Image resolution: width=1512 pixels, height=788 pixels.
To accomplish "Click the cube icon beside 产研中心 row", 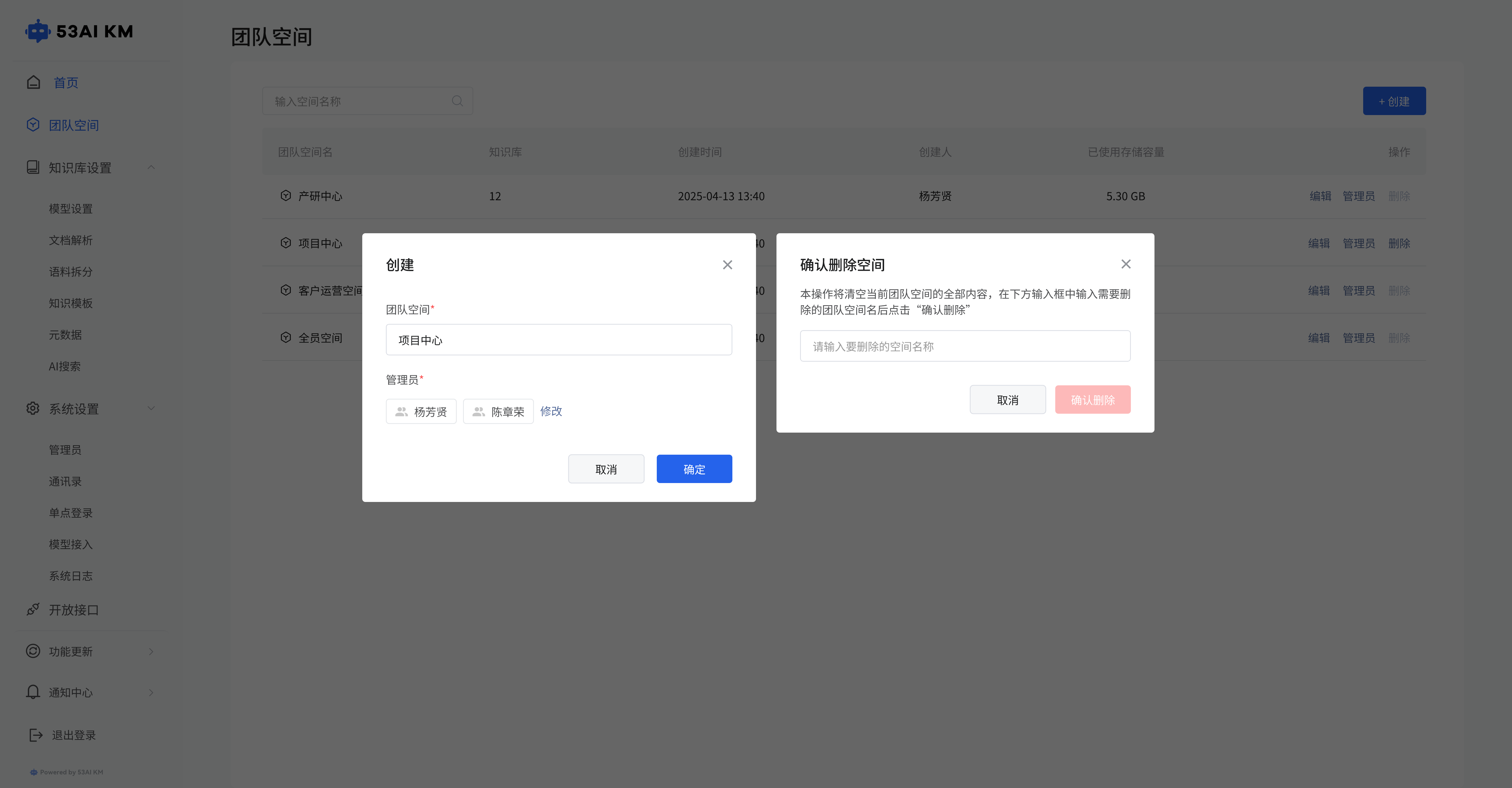I will pos(286,195).
